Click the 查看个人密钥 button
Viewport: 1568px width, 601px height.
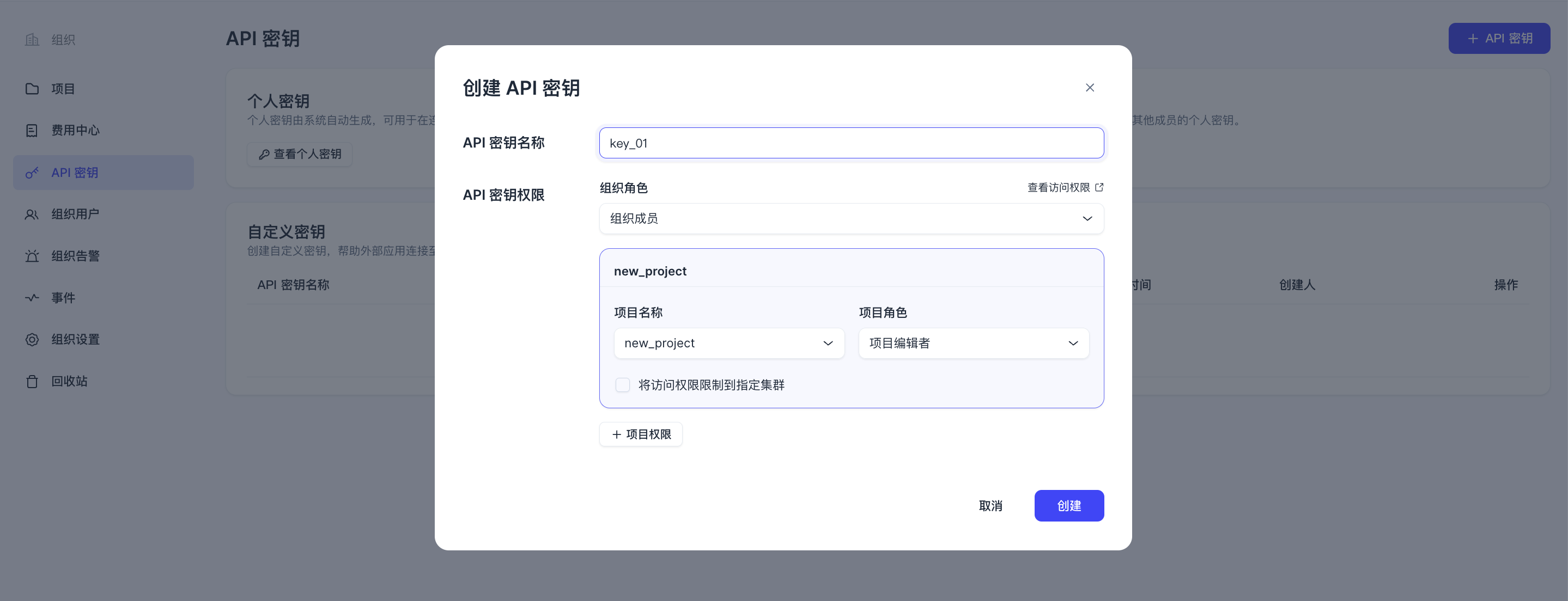pos(300,154)
